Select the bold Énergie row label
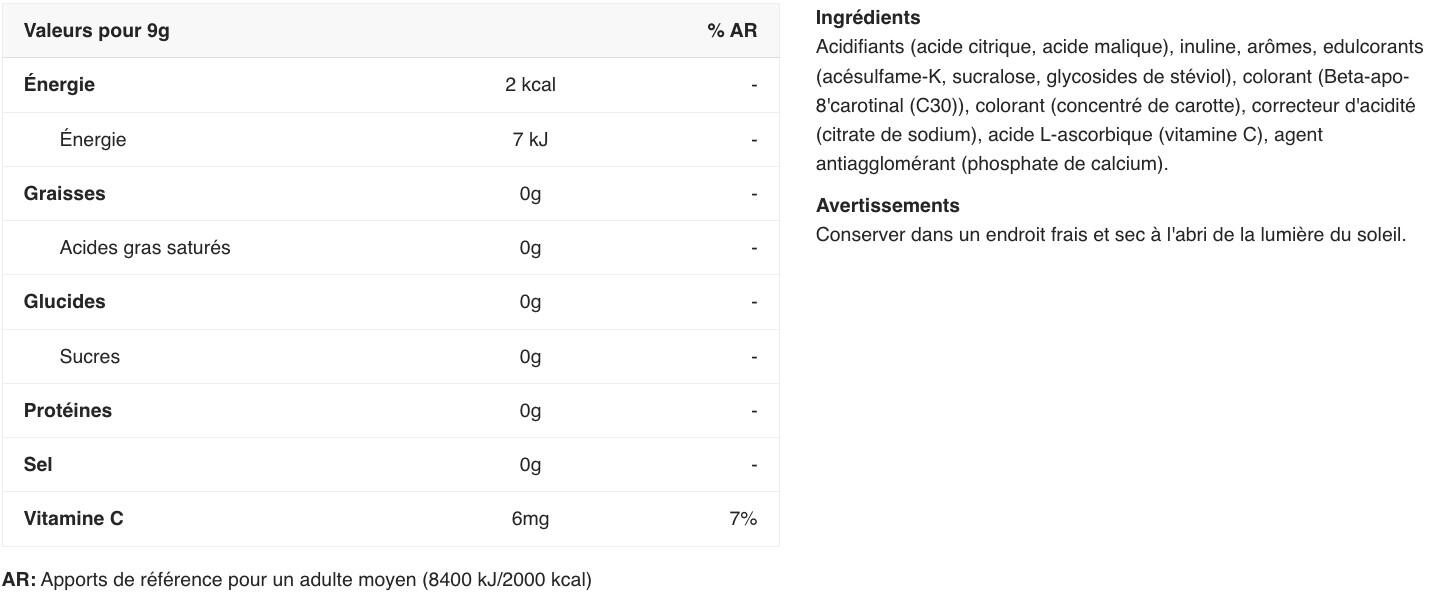This screenshot has width=1436, height=598. 59,85
